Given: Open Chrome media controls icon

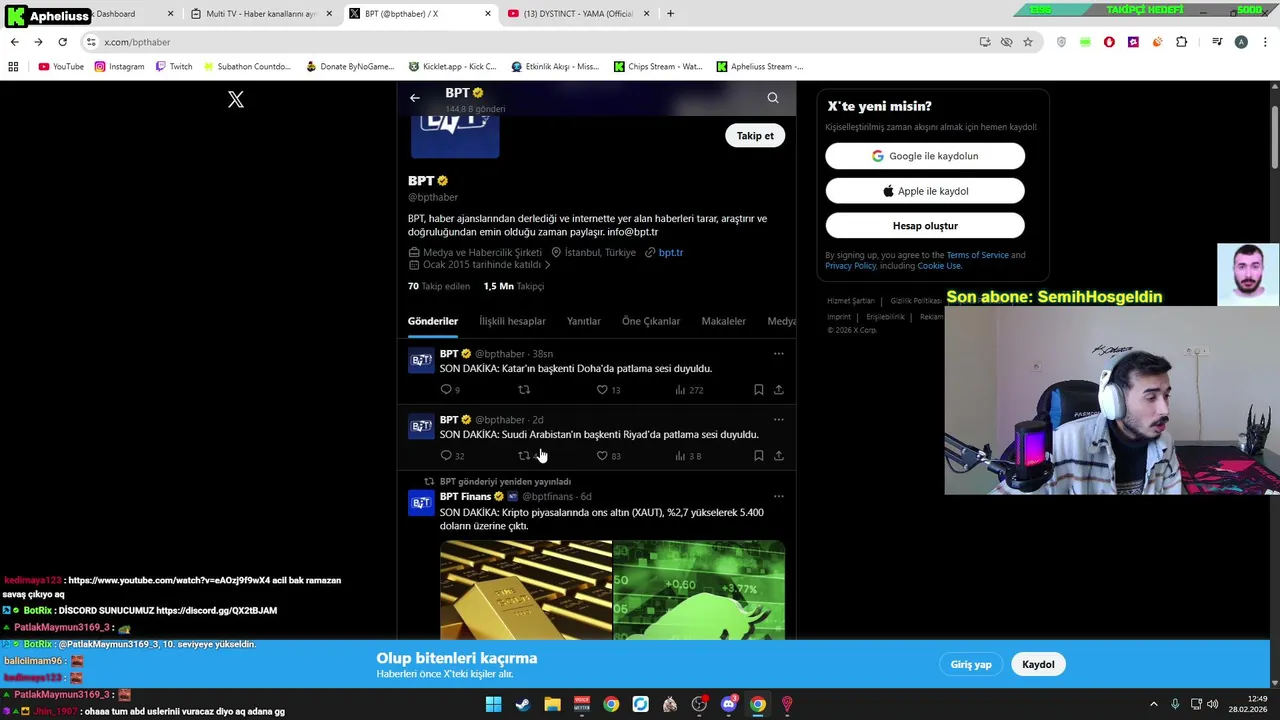Looking at the screenshot, I should 1217,42.
